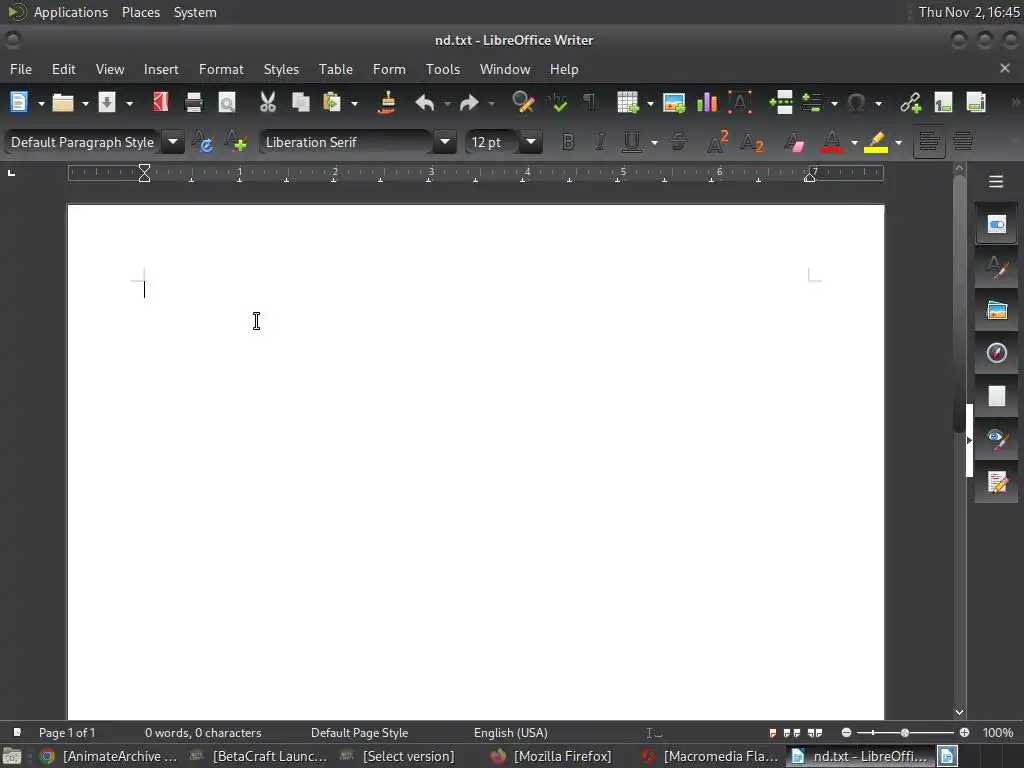This screenshot has height=768, width=1024.
Task: Toggle bold formatting
Action: click(568, 142)
